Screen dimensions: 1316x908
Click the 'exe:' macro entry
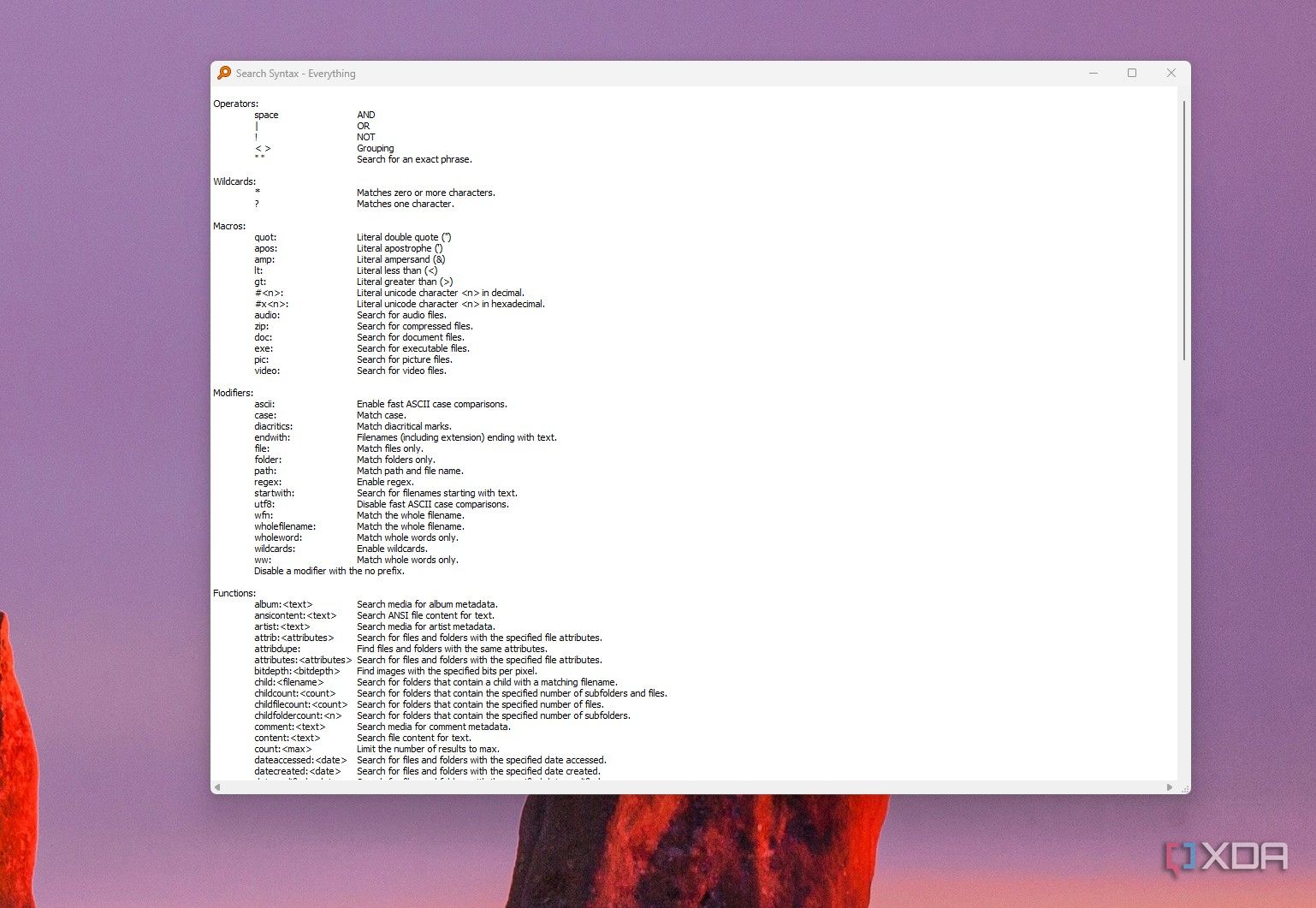click(264, 348)
